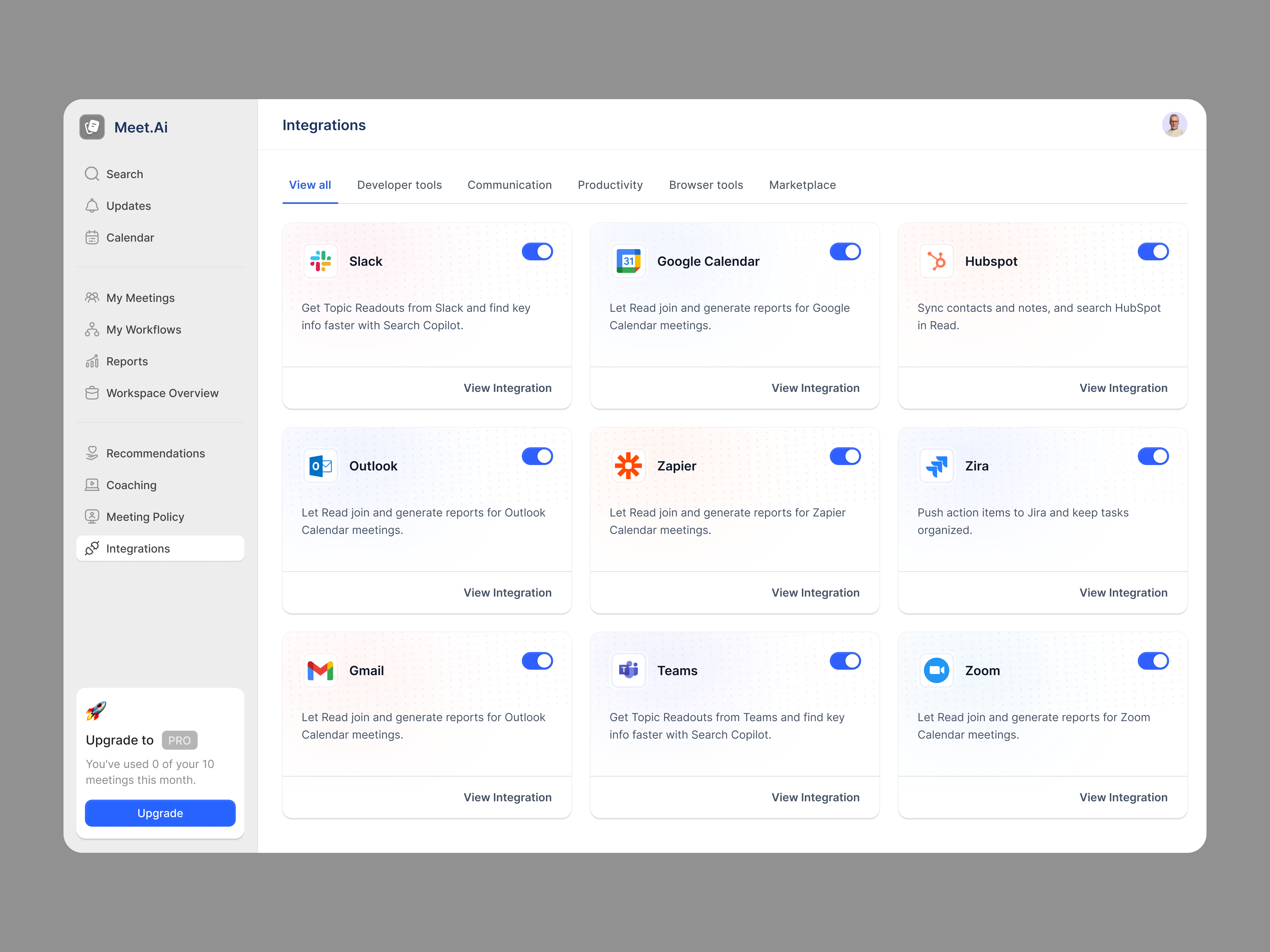
Task: Click the Zoom camera logo icon
Action: point(936,670)
